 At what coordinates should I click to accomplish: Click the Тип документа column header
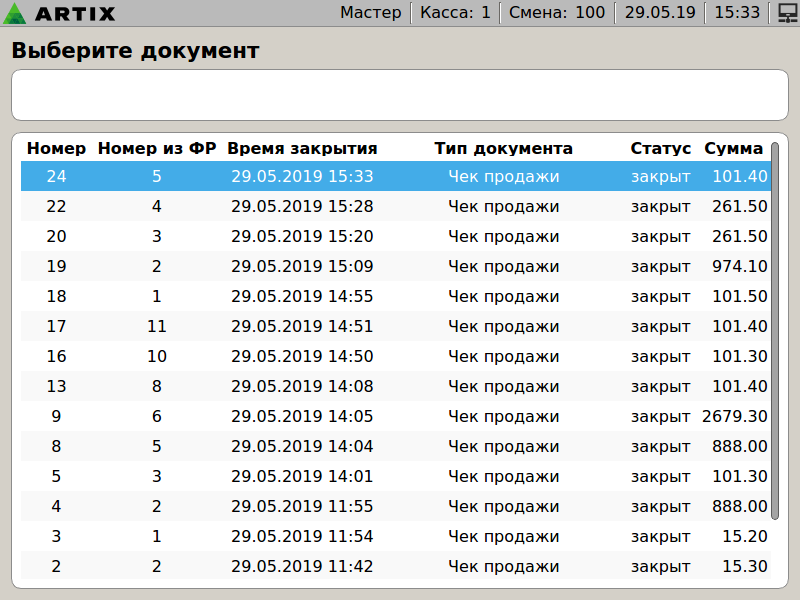pyautogui.click(x=503, y=148)
